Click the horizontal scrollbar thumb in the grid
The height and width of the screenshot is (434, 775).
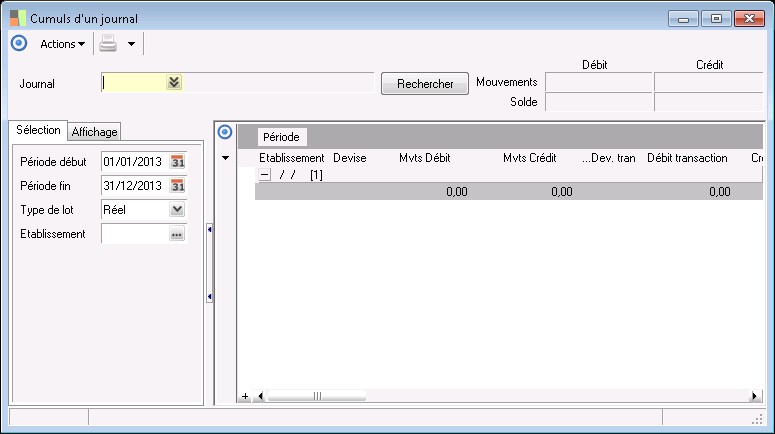(x=317, y=396)
